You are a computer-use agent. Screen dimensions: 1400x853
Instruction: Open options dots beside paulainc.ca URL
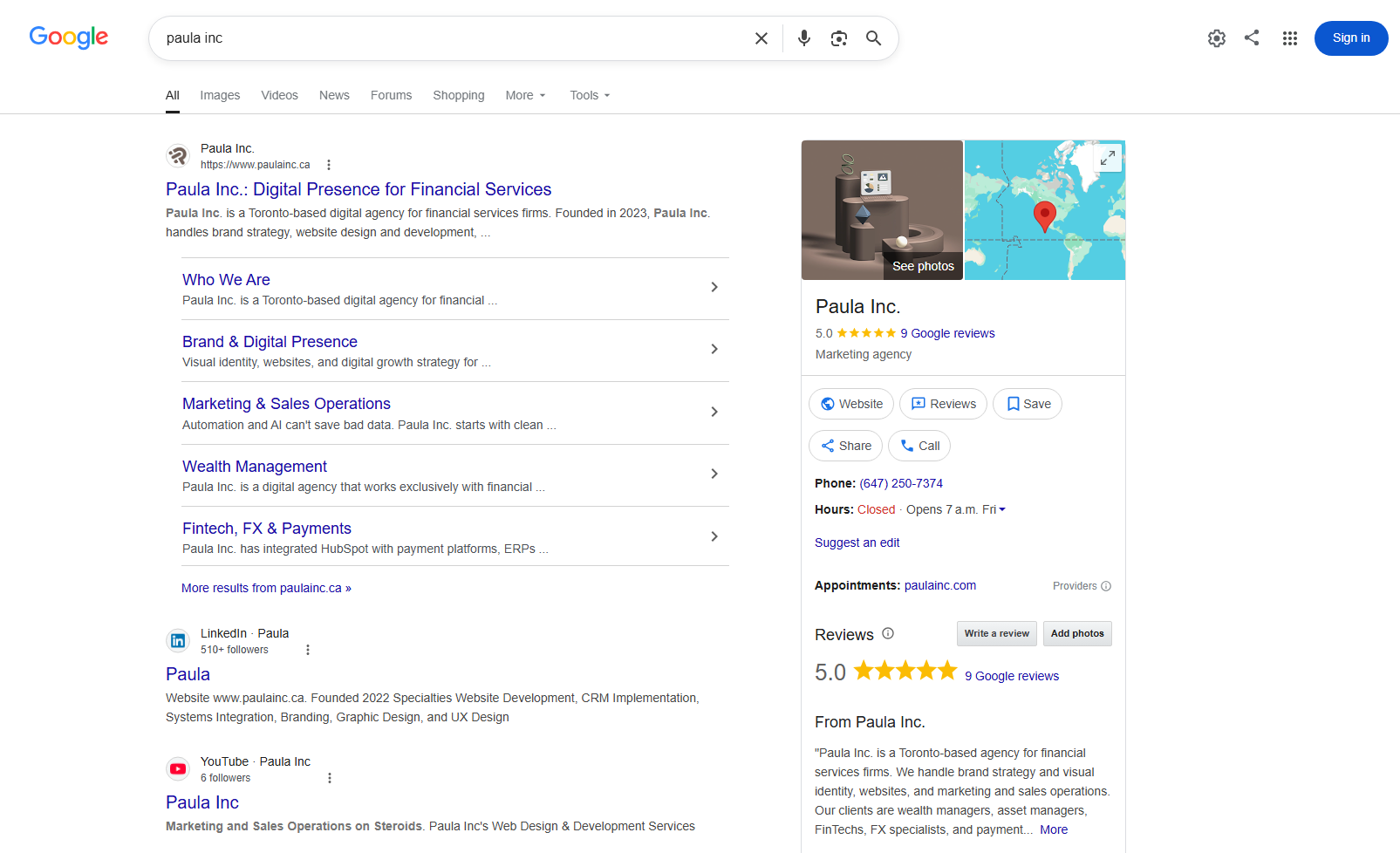pos(329,165)
